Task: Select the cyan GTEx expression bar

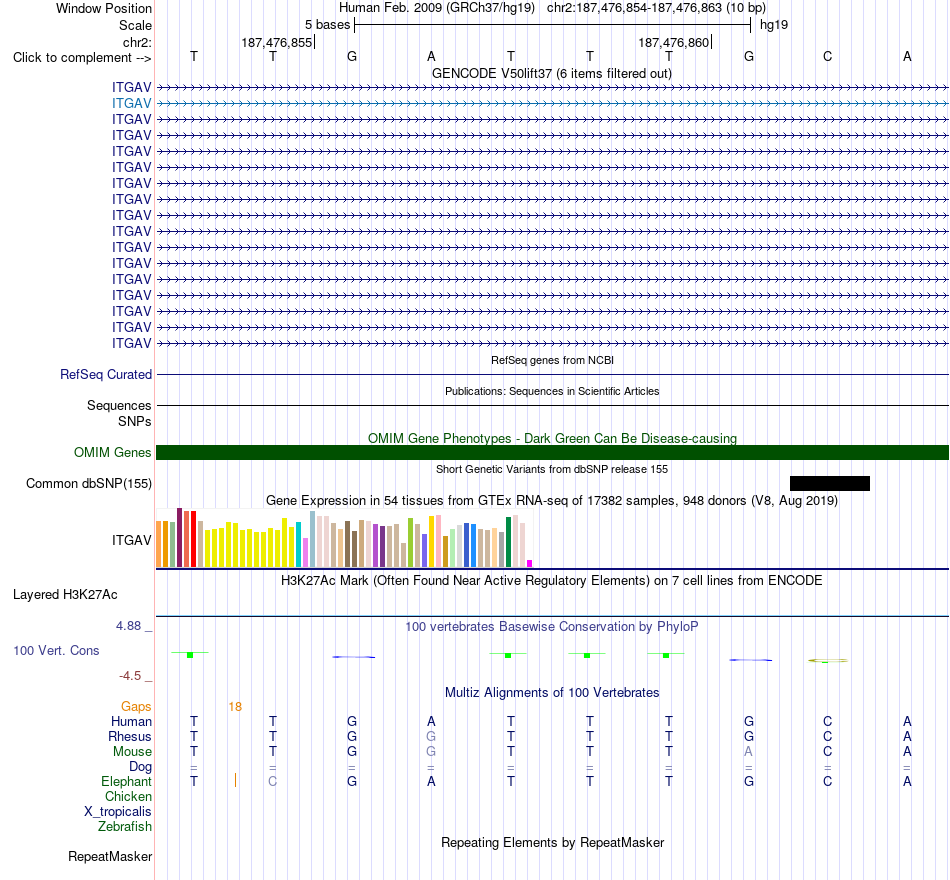Action: [298, 544]
